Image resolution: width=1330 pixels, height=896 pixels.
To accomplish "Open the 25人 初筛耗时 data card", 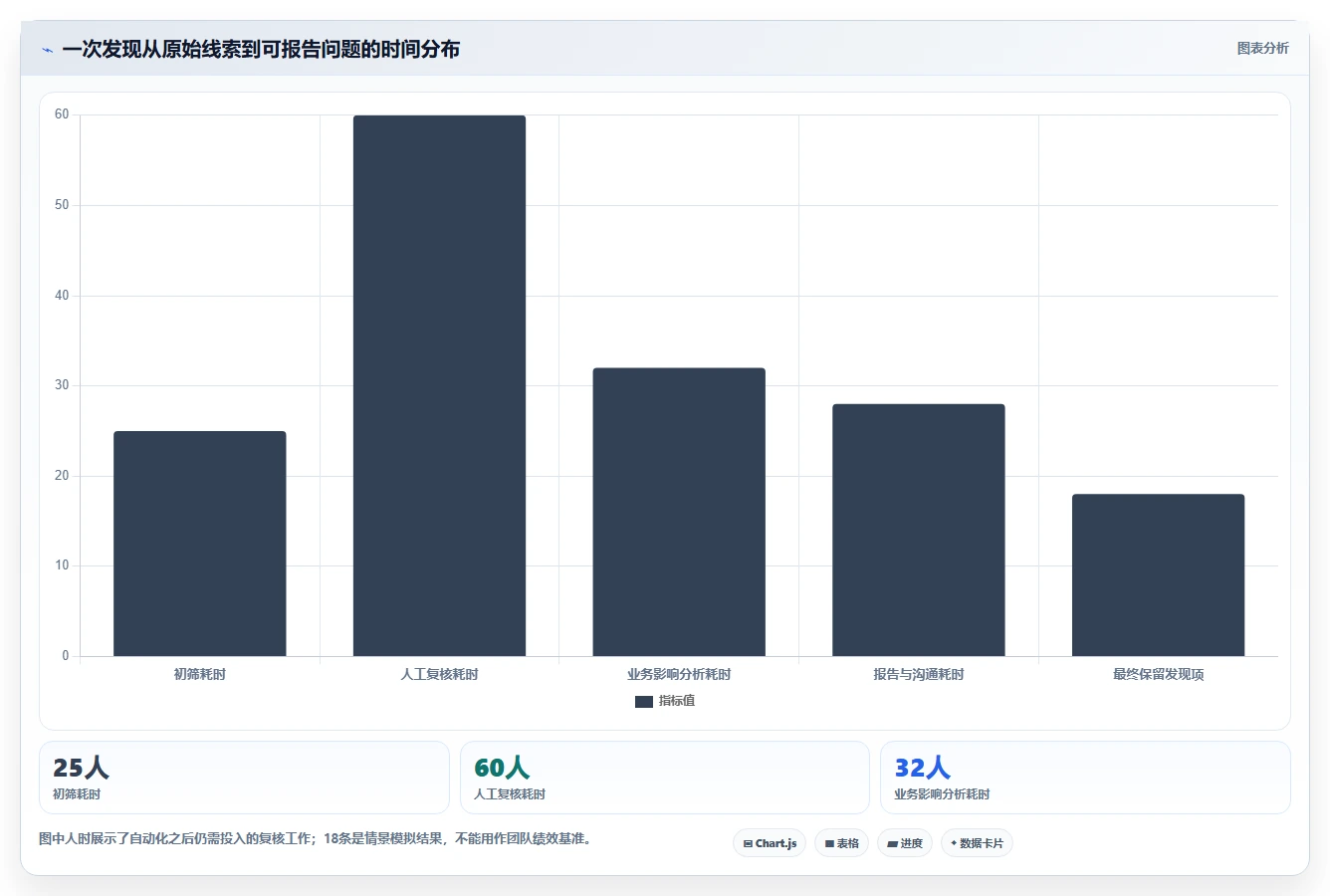I will 244,778.
